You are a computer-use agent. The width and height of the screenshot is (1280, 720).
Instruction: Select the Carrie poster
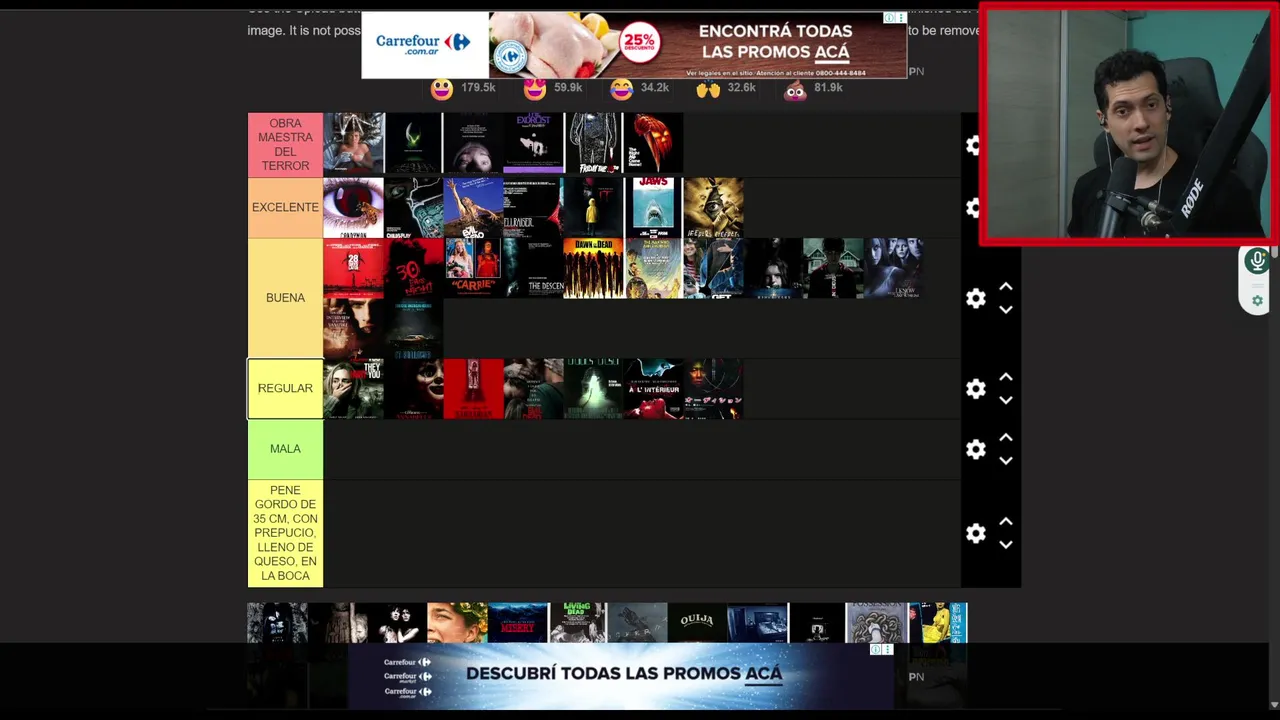[473, 268]
